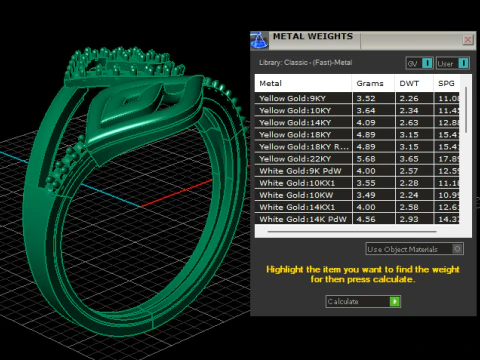The width and height of the screenshot is (480, 360).
Task: Click the SPG column header
Action: tap(447, 83)
